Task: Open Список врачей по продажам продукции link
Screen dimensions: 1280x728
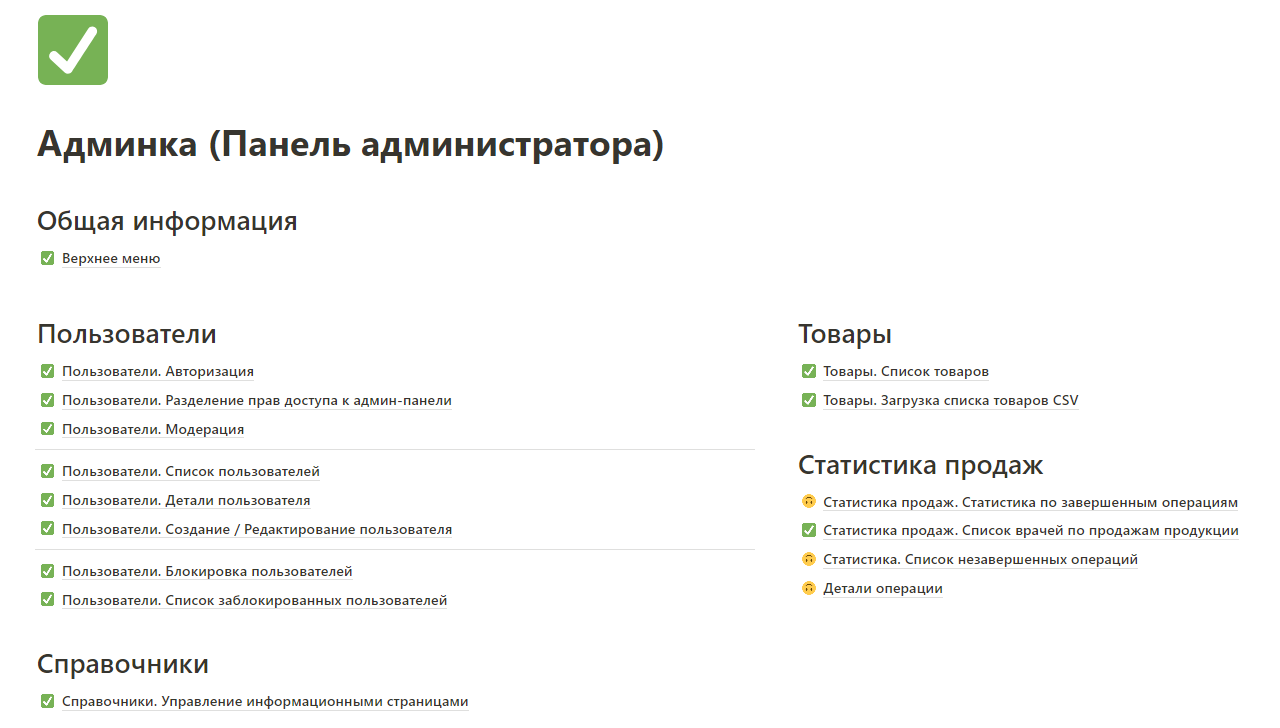Action: point(1031,531)
